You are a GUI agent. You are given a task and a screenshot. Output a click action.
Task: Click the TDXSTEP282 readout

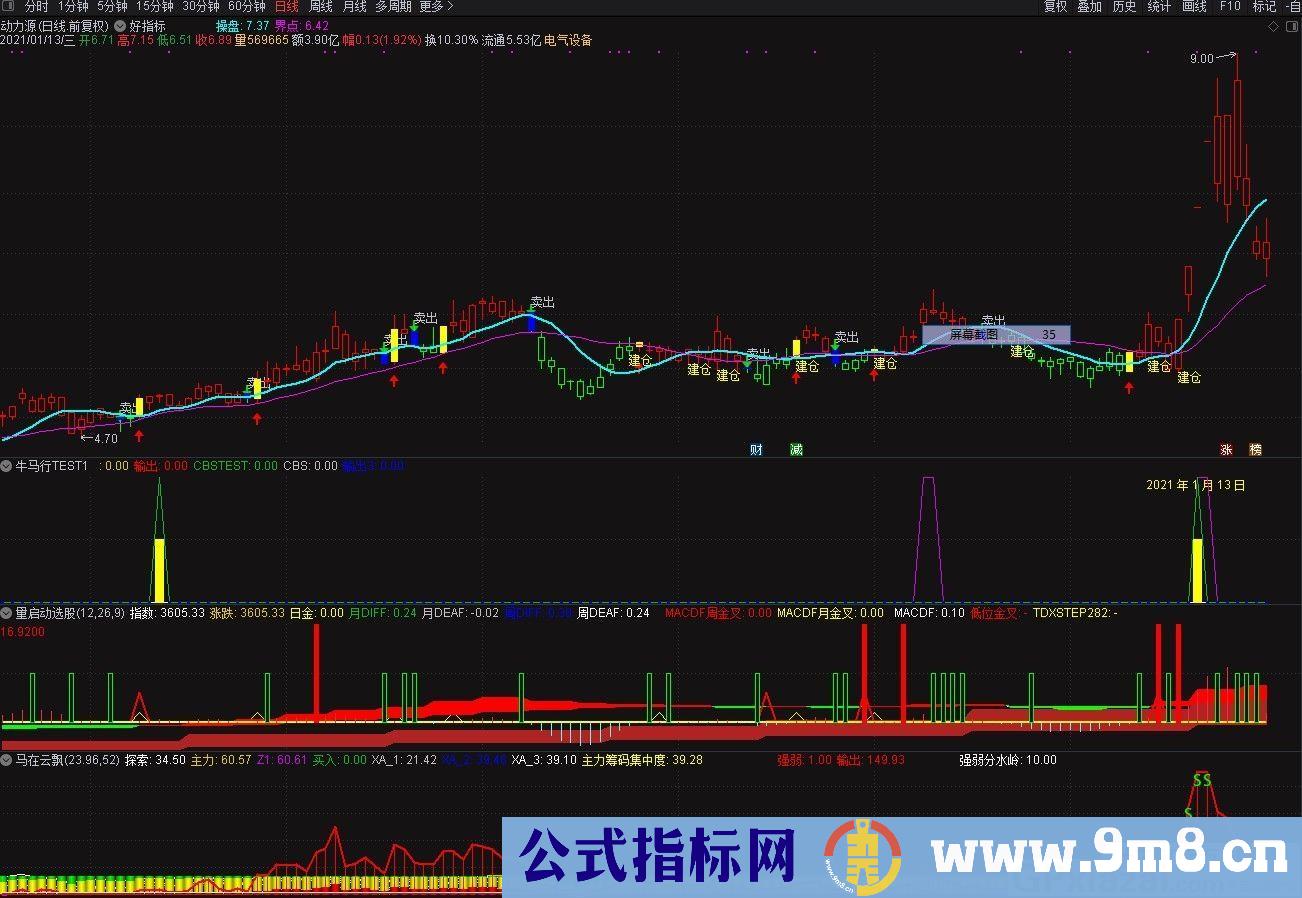pyautogui.click(x=1075, y=613)
